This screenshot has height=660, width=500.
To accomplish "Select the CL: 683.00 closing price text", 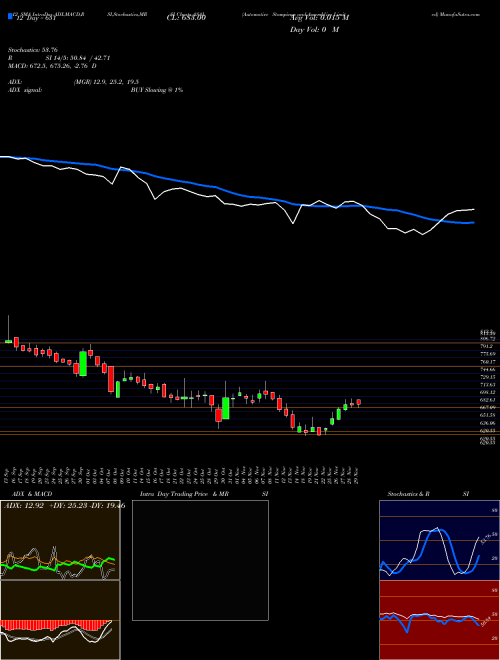I will [186, 18].
